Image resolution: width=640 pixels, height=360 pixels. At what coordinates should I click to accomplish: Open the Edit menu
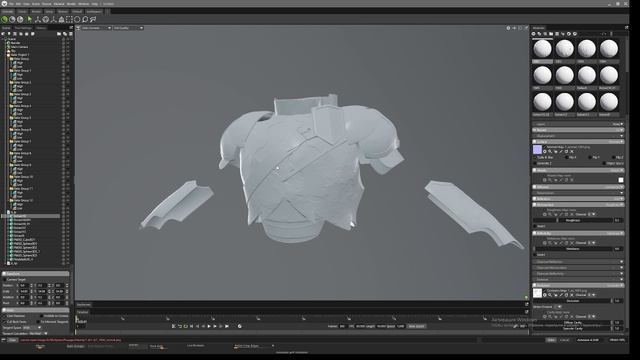pyautogui.click(x=18, y=4)
